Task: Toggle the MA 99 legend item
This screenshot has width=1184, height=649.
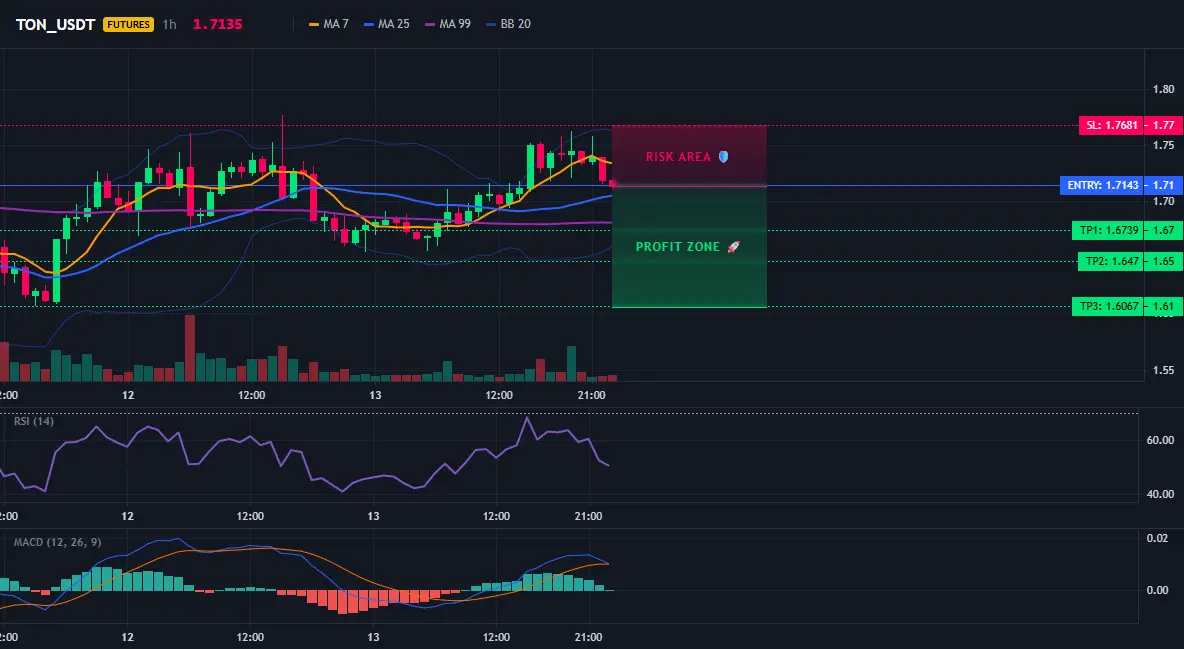Action: [x=448, y=24]
